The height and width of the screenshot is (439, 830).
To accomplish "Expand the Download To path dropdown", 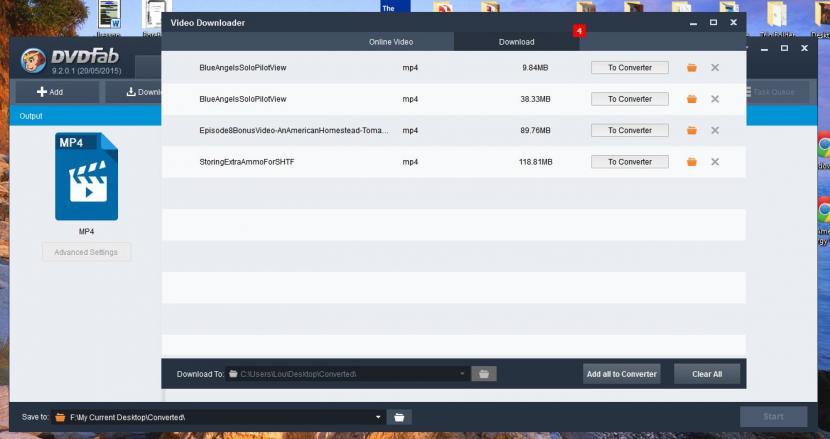I will coord(462,373).
